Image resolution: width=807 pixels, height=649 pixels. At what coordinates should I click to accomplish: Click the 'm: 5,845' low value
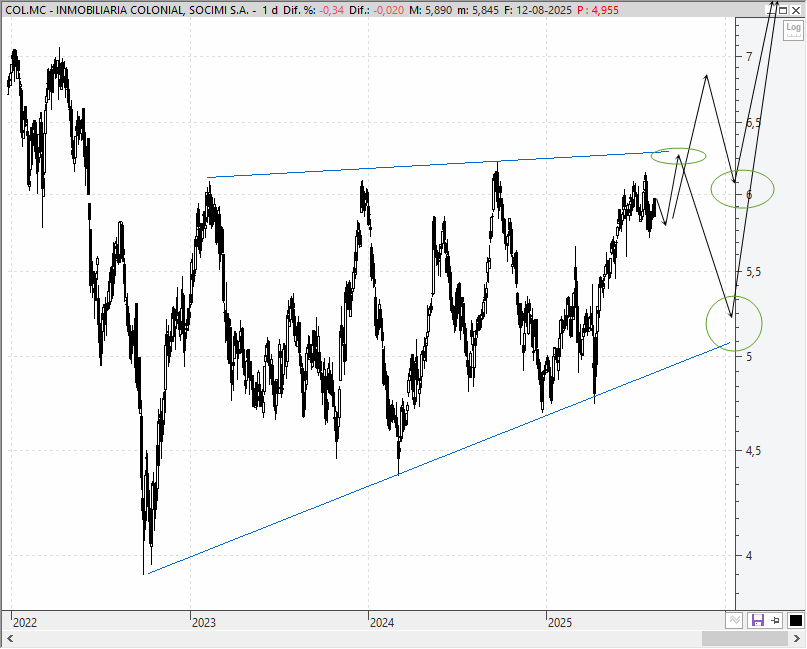click(x=478, y=10)
